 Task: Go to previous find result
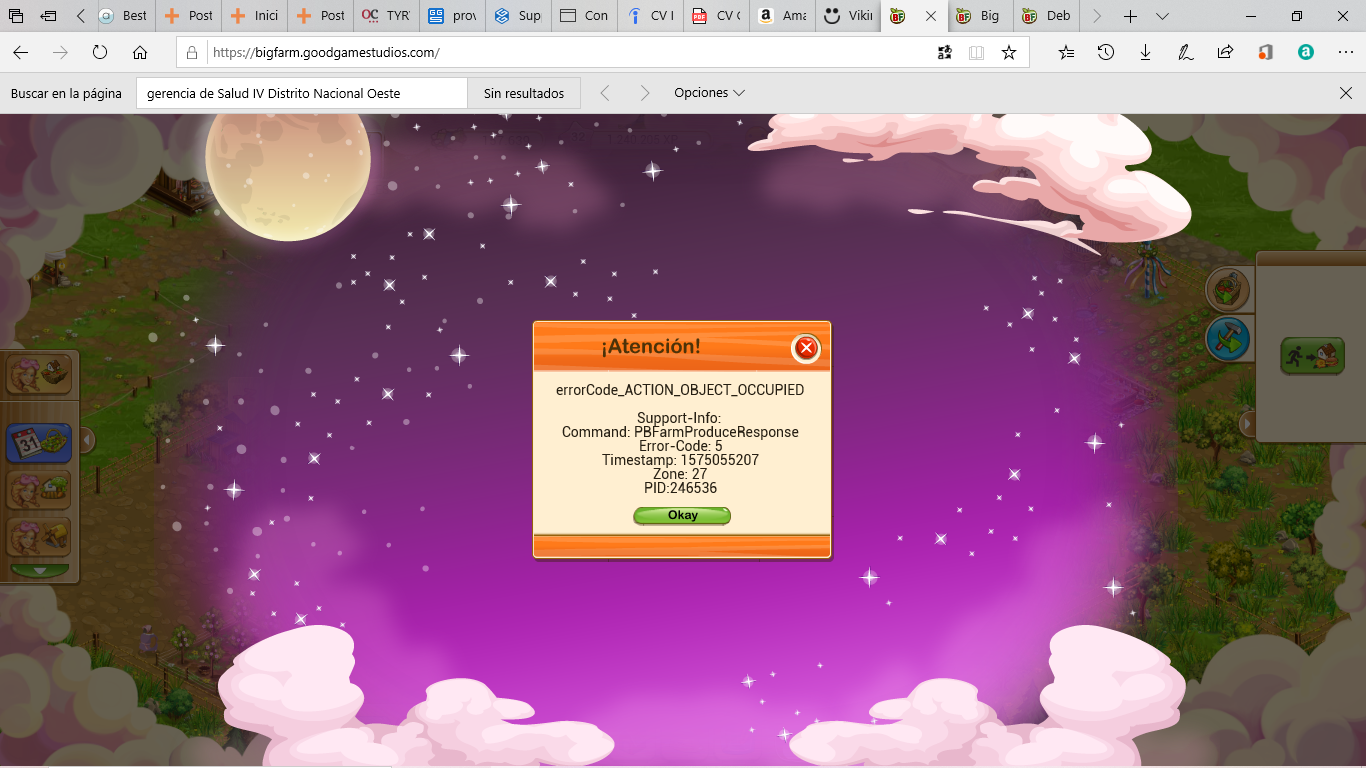pyautogui.click(x=605, y=93)
